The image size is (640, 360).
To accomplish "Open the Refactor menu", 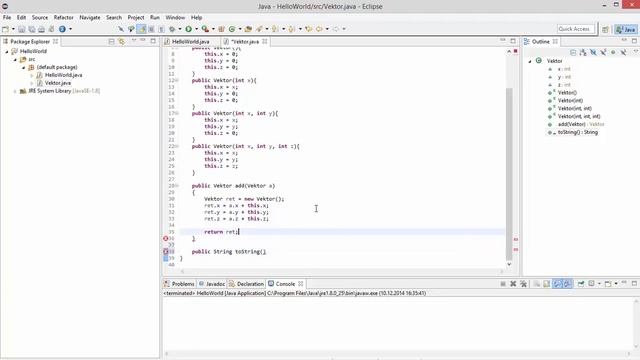I will coord(64,18).
